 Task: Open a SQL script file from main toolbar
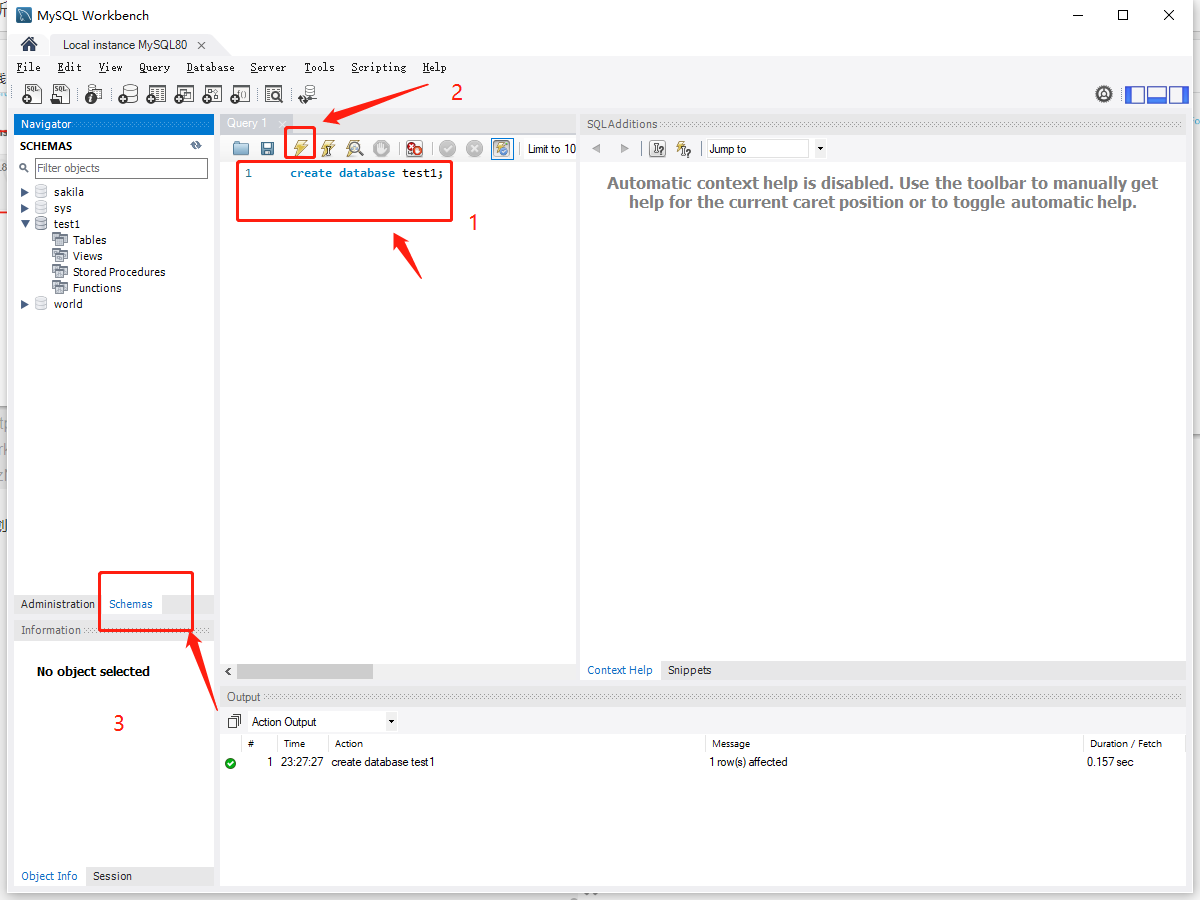tap(60, 94)
